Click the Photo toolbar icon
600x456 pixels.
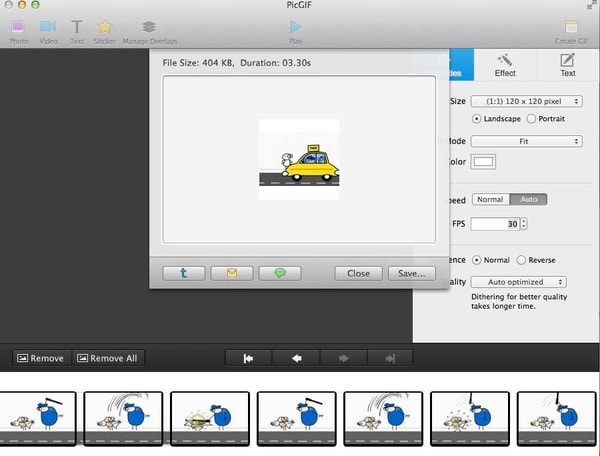18,32
